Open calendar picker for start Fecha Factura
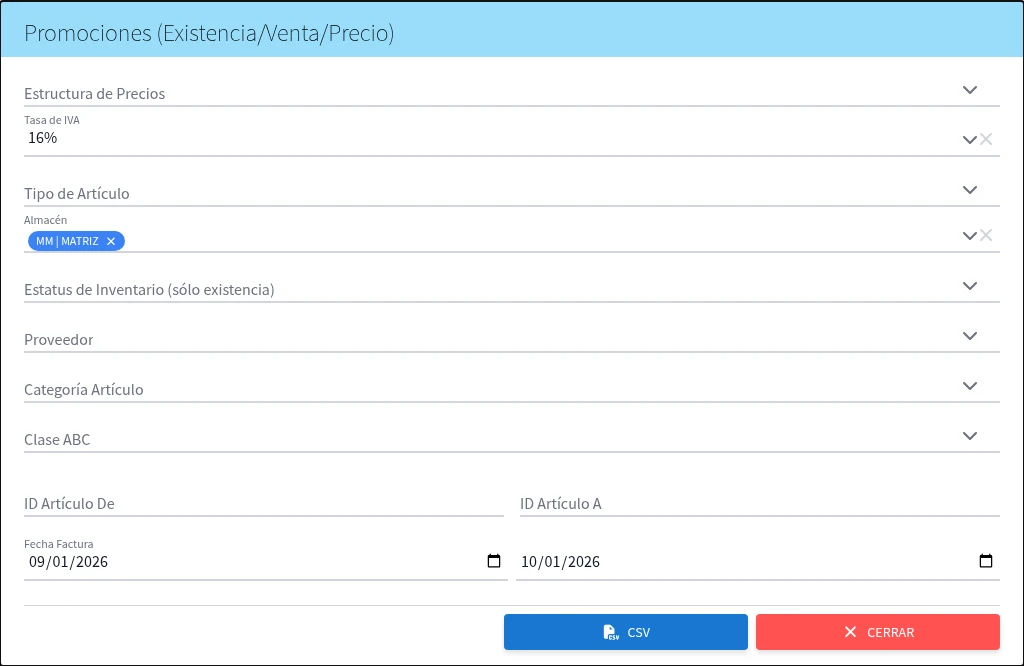 coord(494,561)
